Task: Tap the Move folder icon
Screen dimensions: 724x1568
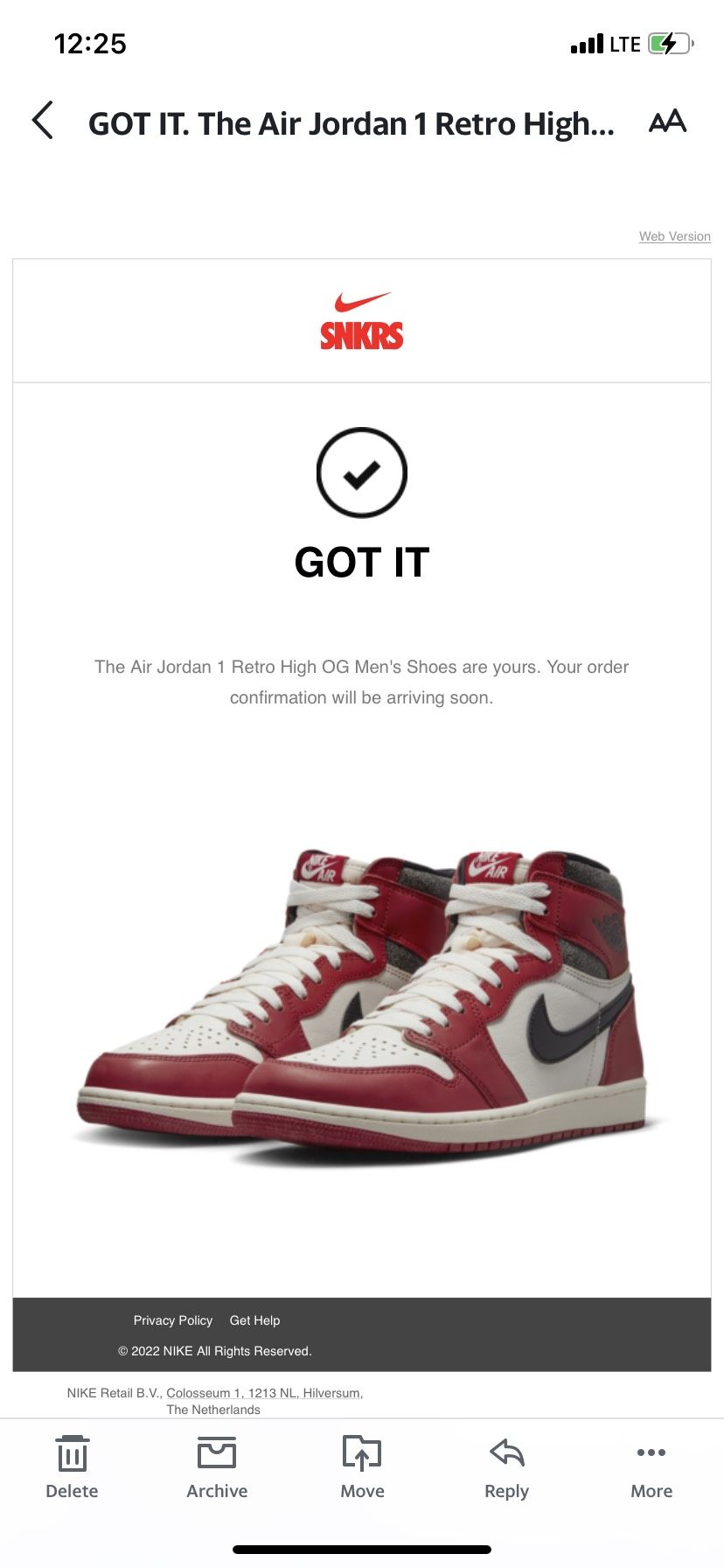Action: (362, 1453)
